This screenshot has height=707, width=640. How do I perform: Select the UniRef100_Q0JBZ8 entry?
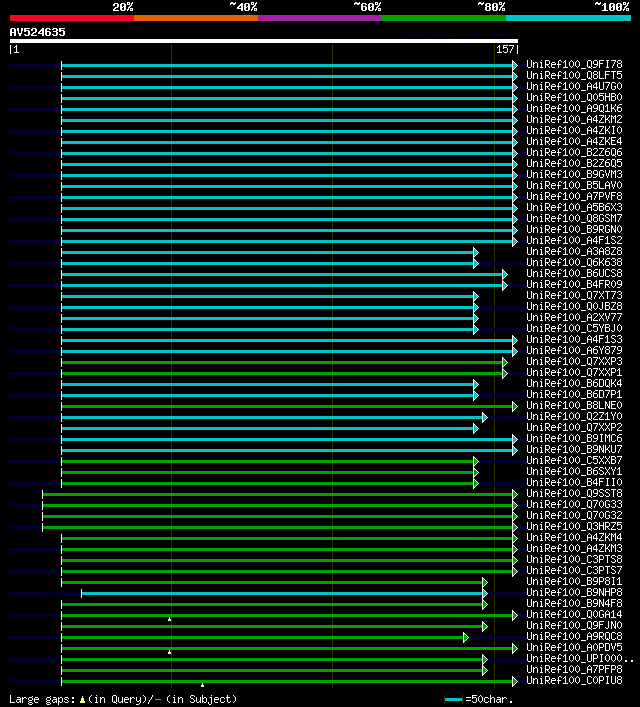click(x=574, y=306)
